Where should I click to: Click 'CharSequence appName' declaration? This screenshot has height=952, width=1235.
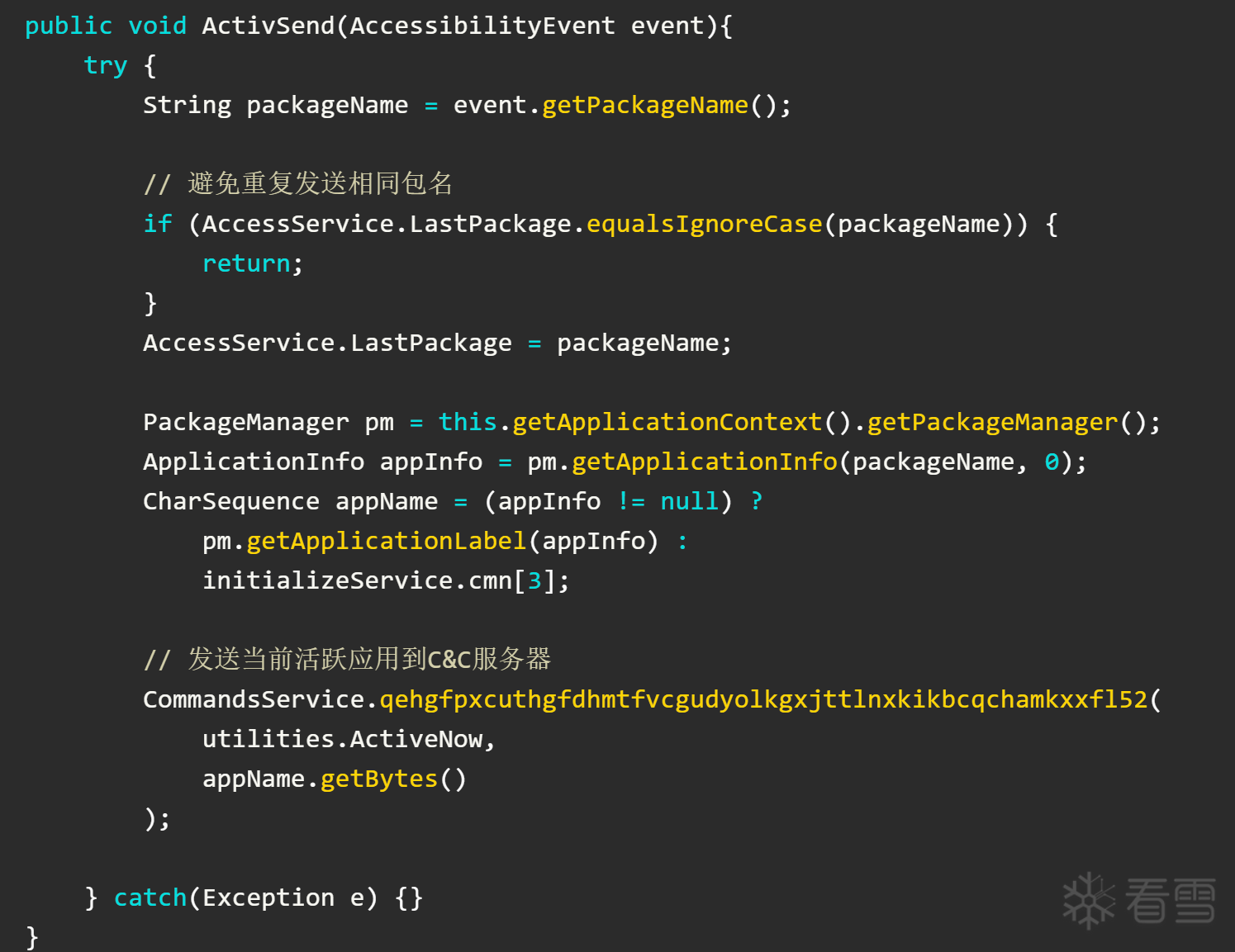(x=291, y=501)
